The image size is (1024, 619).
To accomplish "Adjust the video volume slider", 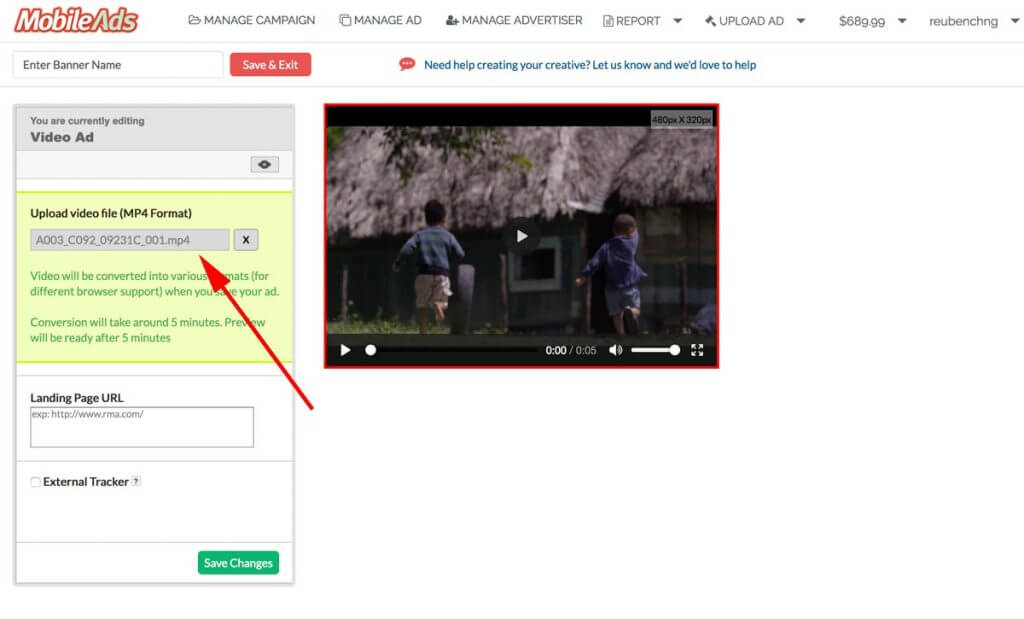I will 655,350.
